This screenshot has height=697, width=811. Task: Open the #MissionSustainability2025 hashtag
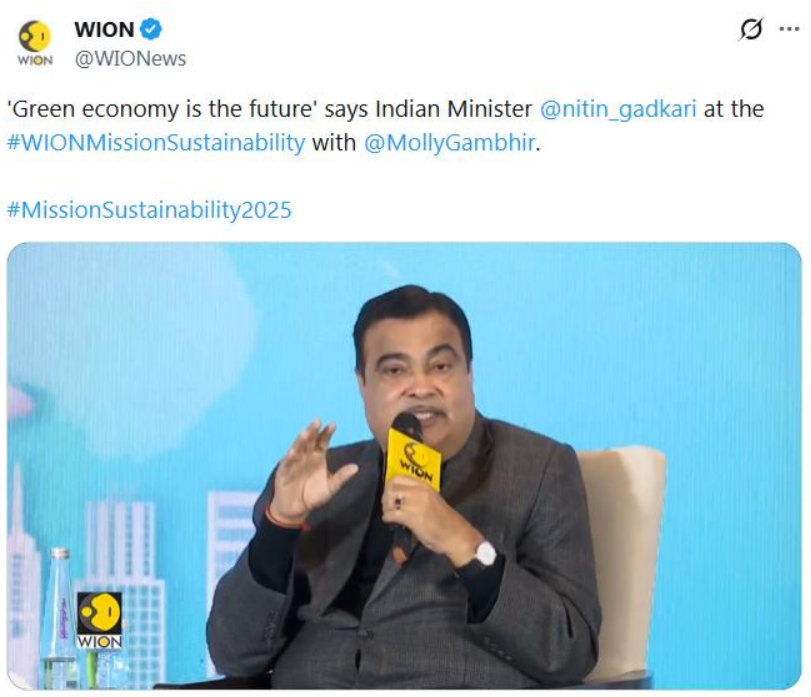coord(149,210)
